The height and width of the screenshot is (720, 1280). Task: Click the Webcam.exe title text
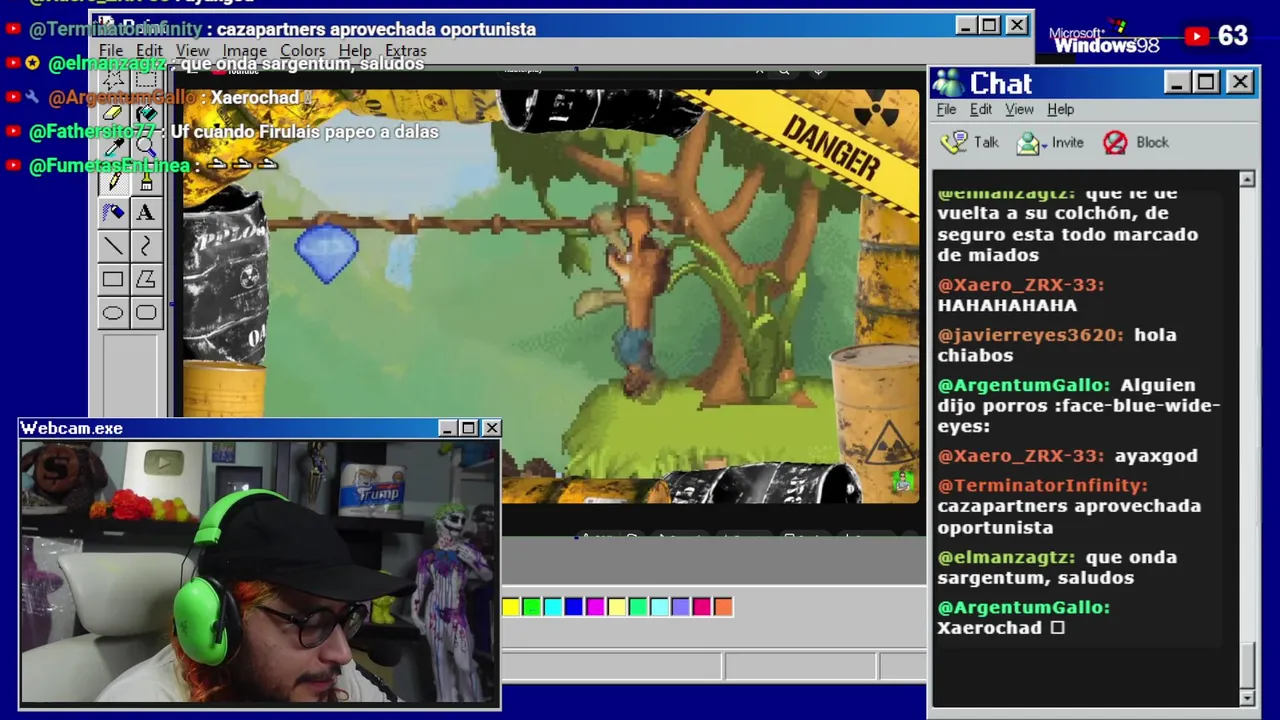tap(72, 428)
